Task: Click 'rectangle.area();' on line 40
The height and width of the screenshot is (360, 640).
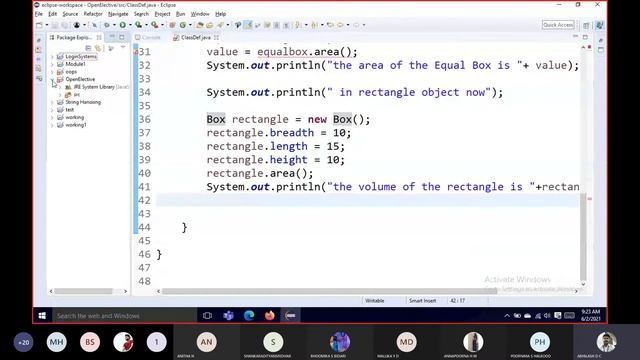Action: [260, 173]
